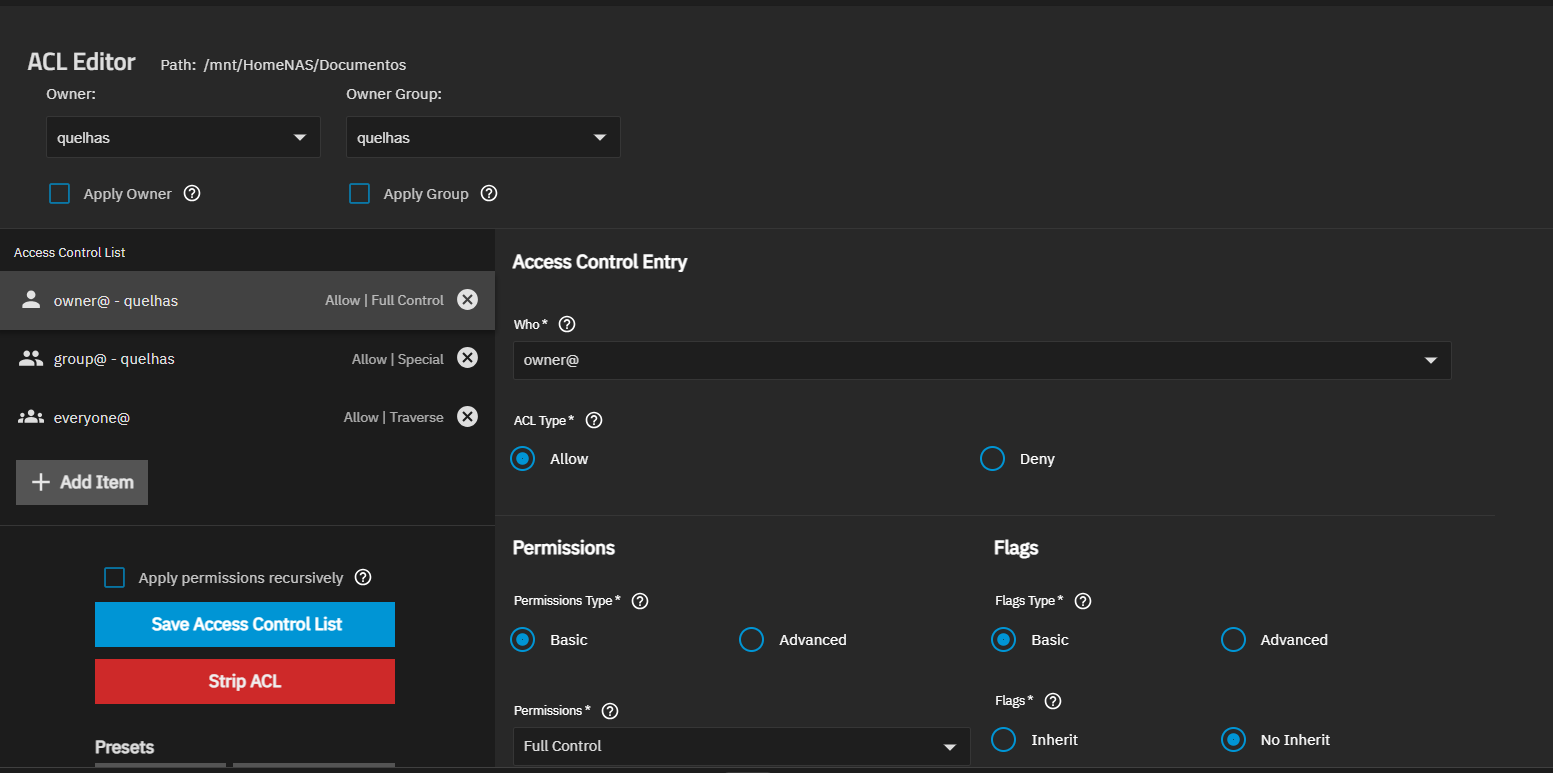
Task: Show help for Apply Owner
Action: click(x=192, y=194)
